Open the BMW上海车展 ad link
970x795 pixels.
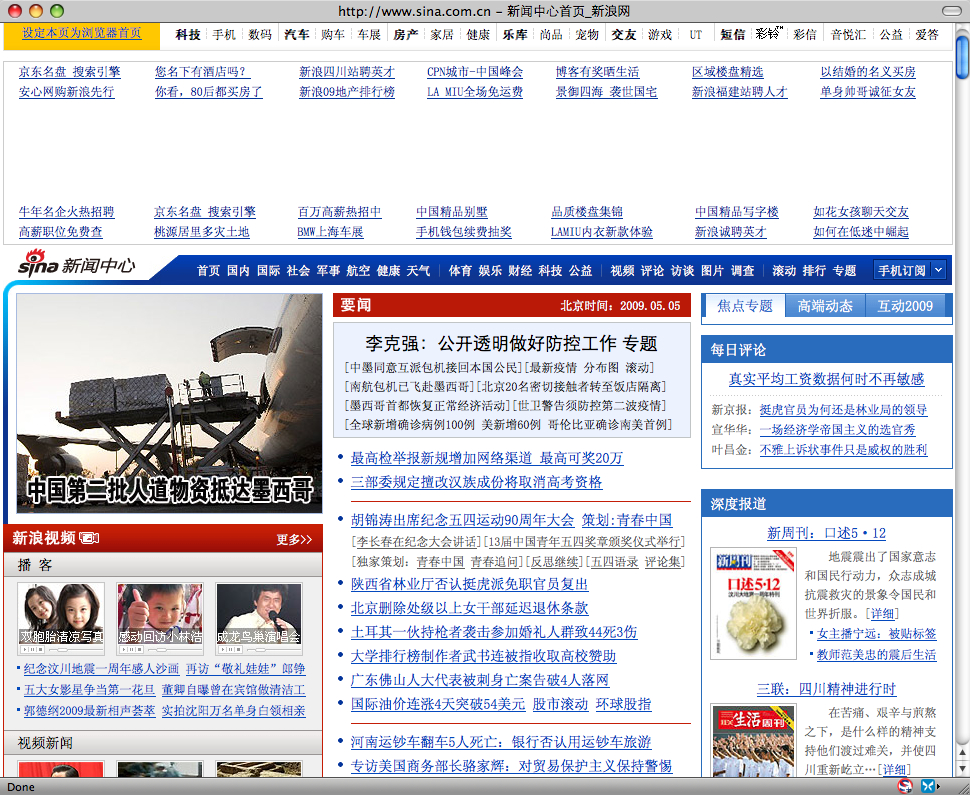[330, 232]
